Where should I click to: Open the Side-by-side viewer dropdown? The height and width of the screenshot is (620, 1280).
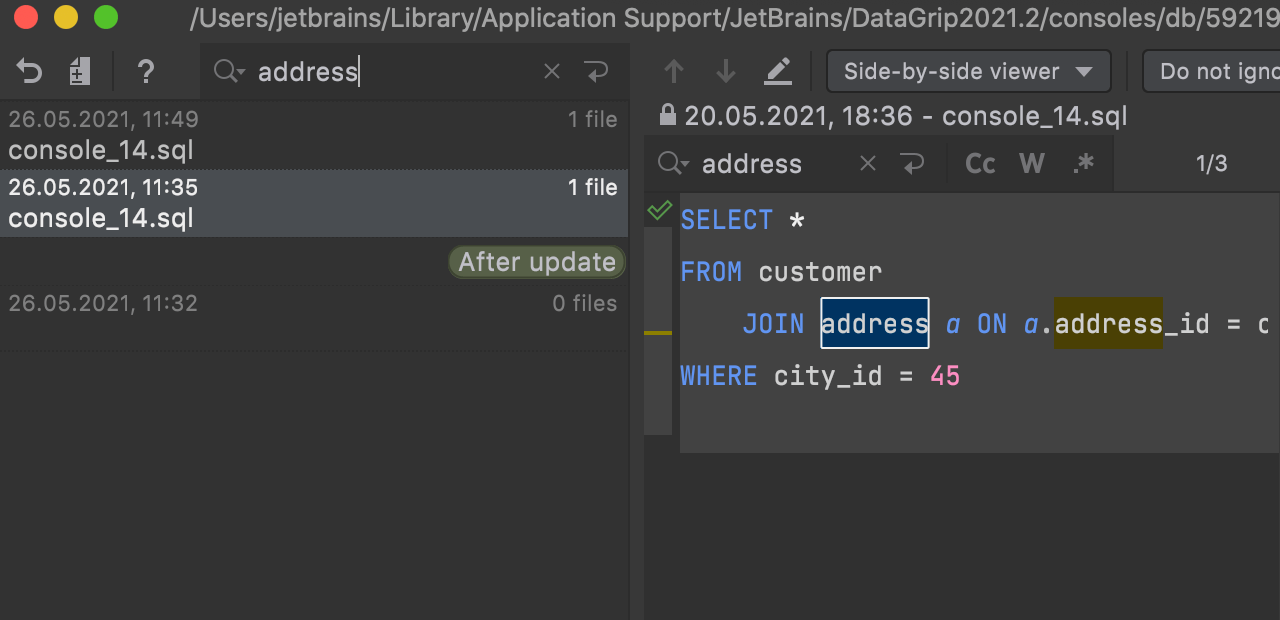[968, 72]
